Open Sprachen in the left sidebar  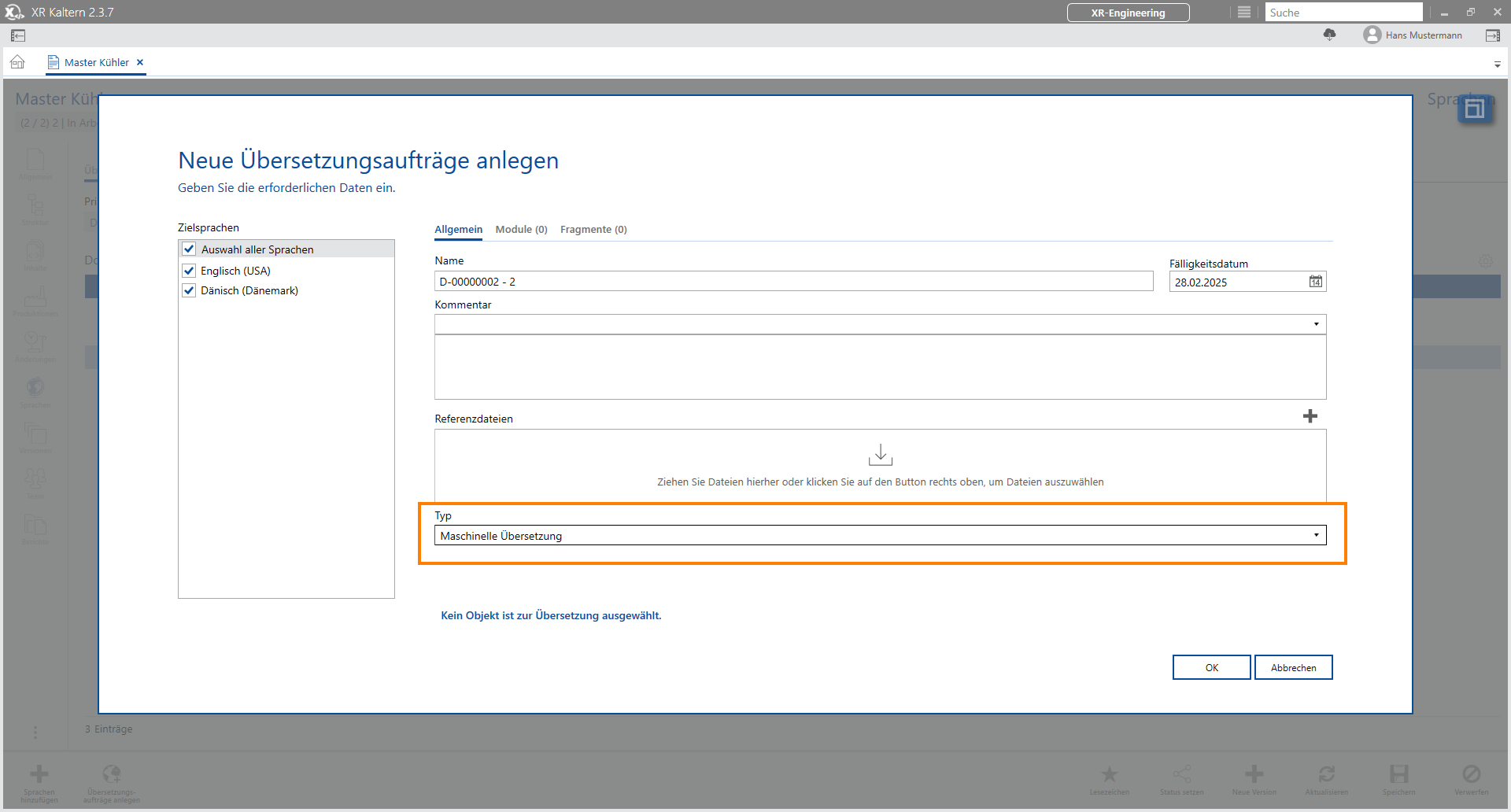coord(35,393)
